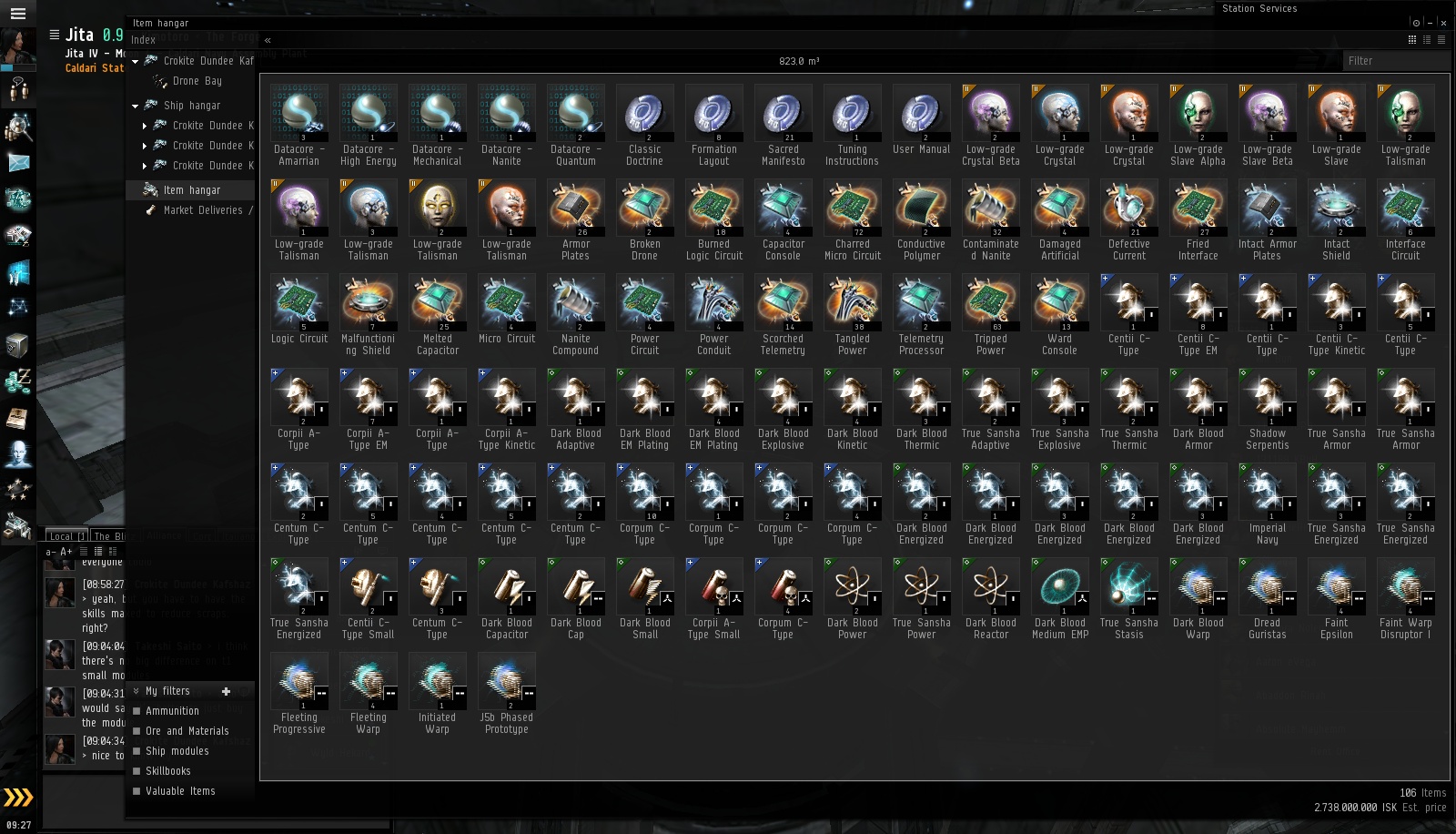Viewport: 1456px width, 834px height.
Task: Open the Station Services tab
Action: click(x=1259, y=8)
